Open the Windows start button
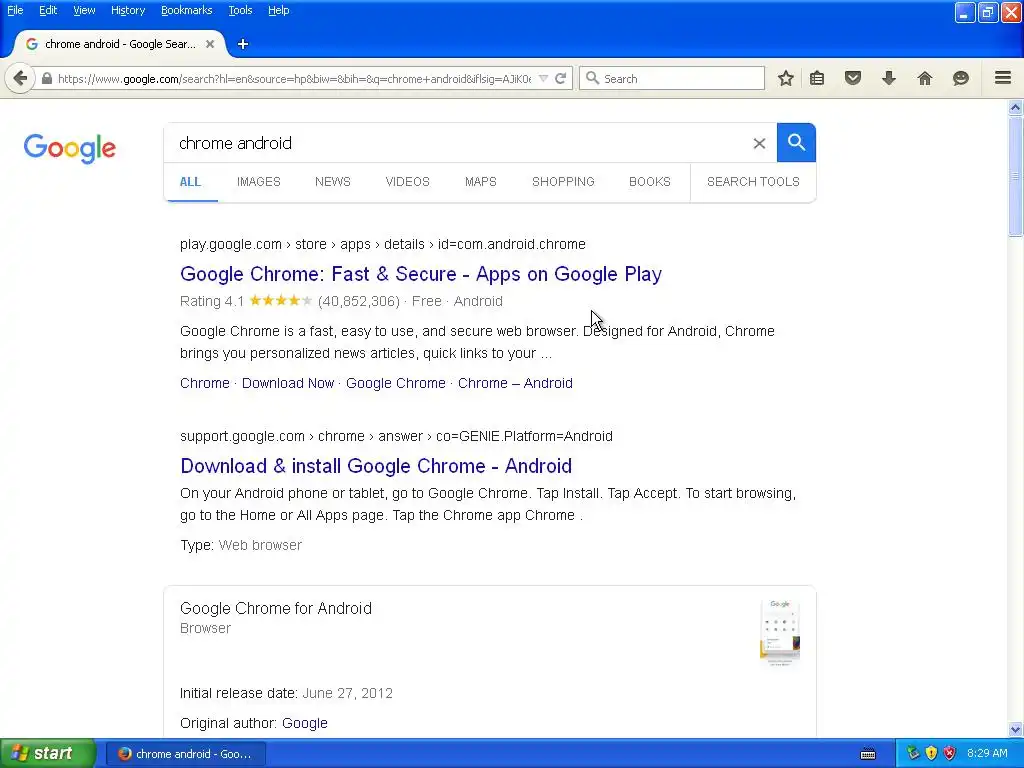The height and width of the screenshot is (768, 1024). (48, 754)
